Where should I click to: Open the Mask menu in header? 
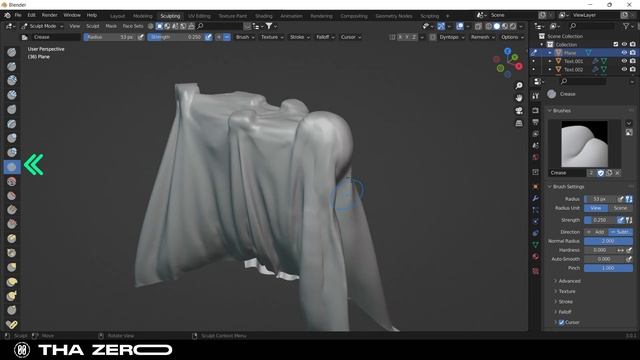[111, 26]
